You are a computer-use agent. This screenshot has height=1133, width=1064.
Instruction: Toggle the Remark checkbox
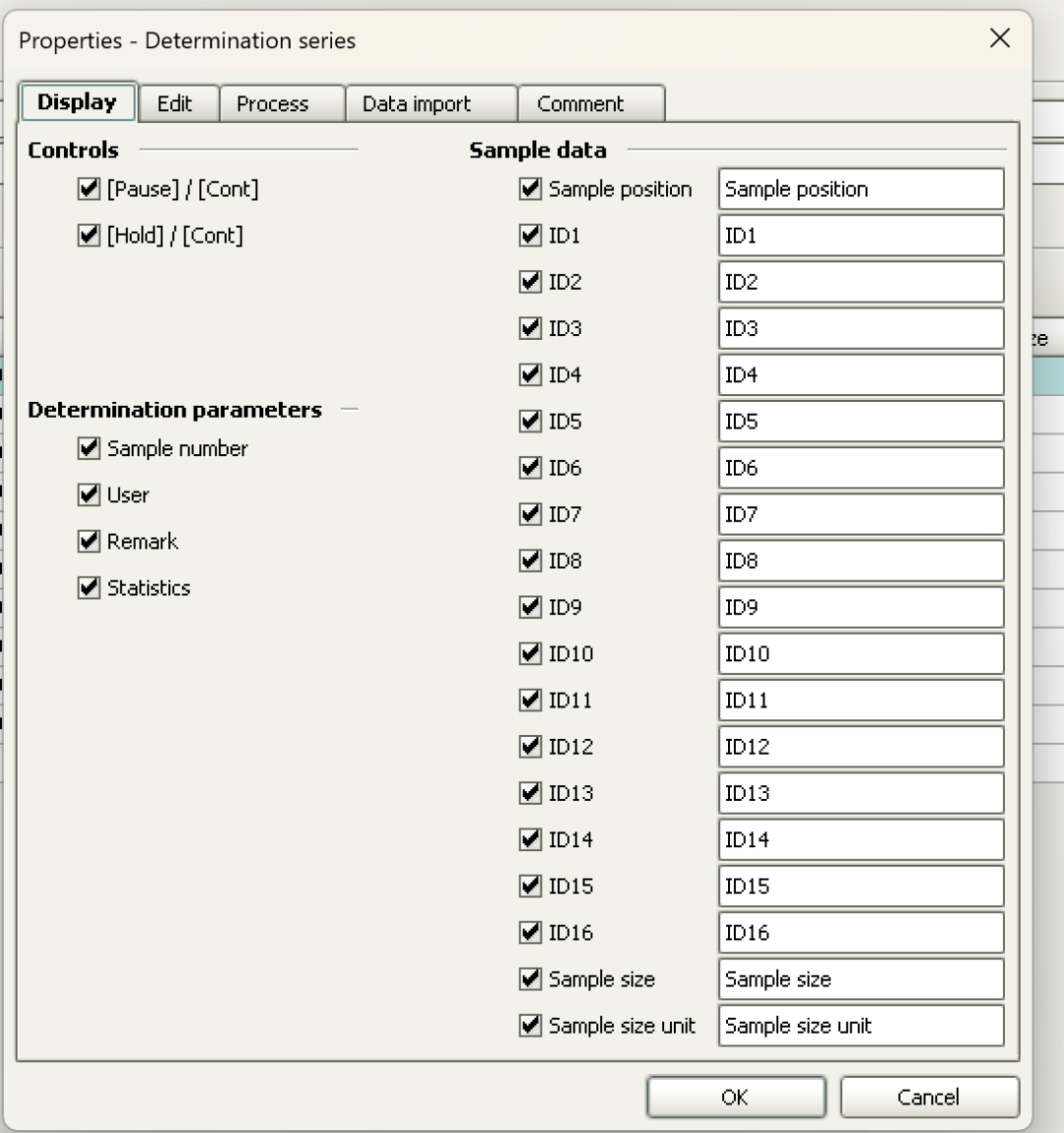coord(89,541)
